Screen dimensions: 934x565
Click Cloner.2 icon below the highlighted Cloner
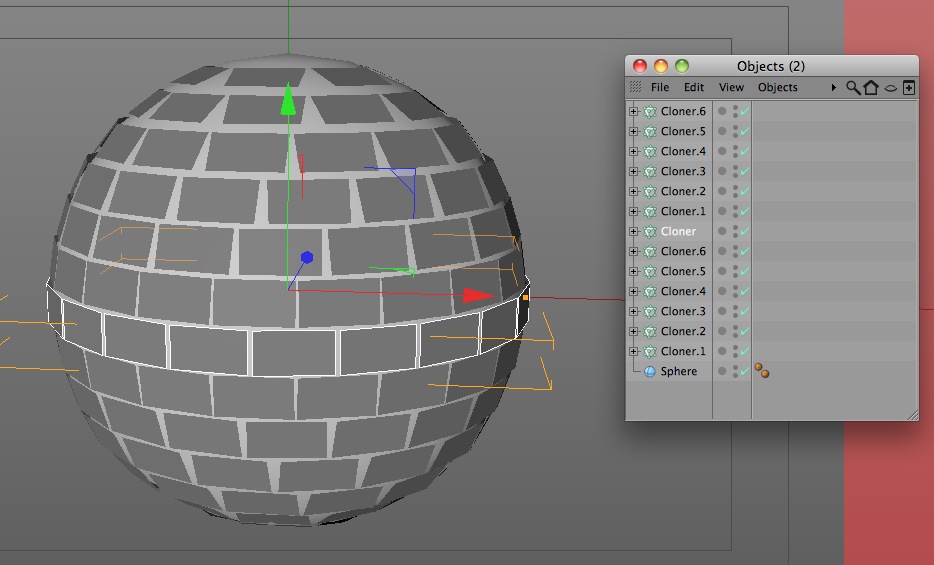(x=650, y=331)
